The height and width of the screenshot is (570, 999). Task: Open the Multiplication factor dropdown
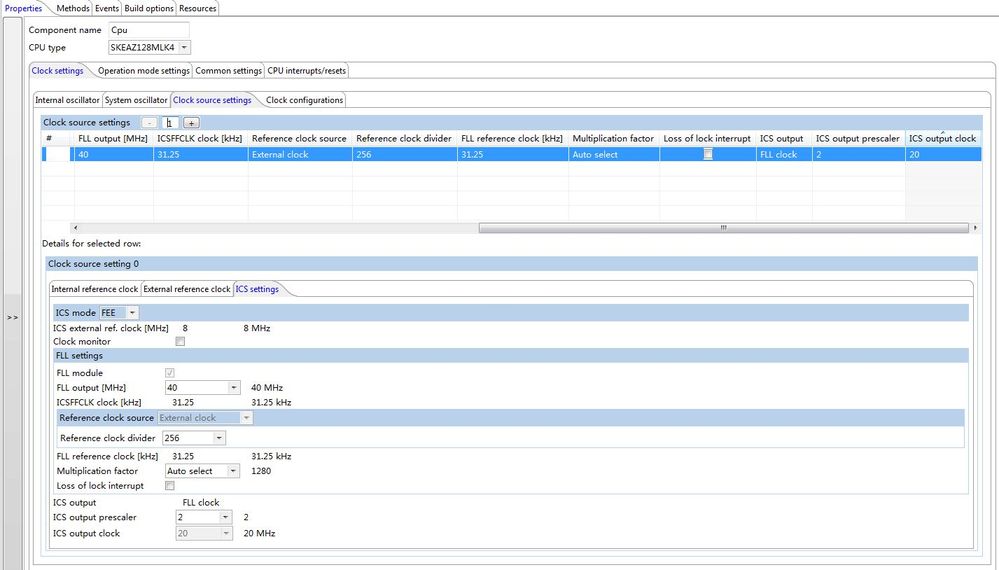[234, 471]
